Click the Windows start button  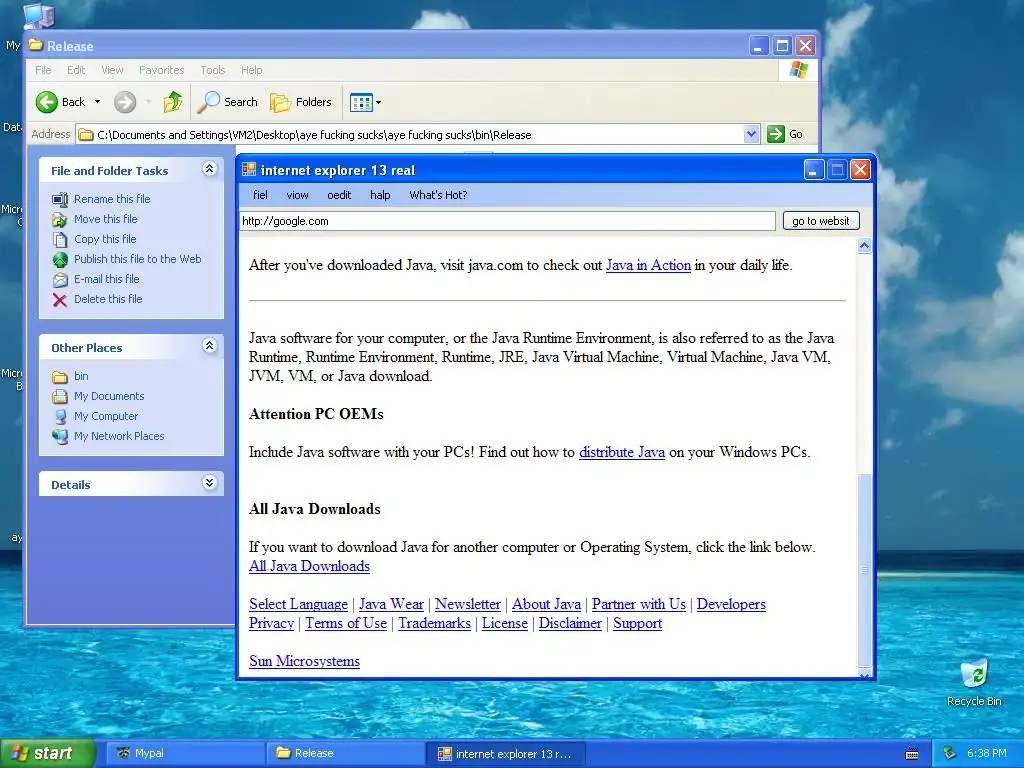click(48, 754)
